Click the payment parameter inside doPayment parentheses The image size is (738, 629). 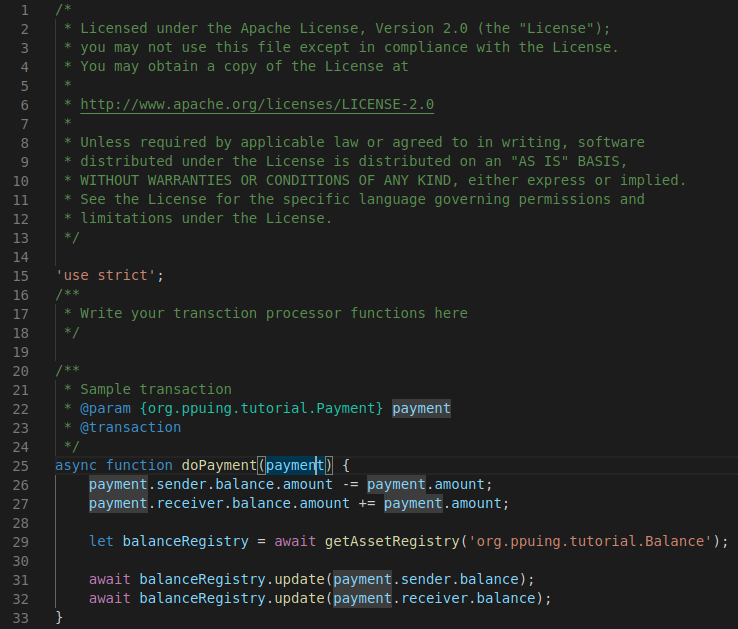295,466
